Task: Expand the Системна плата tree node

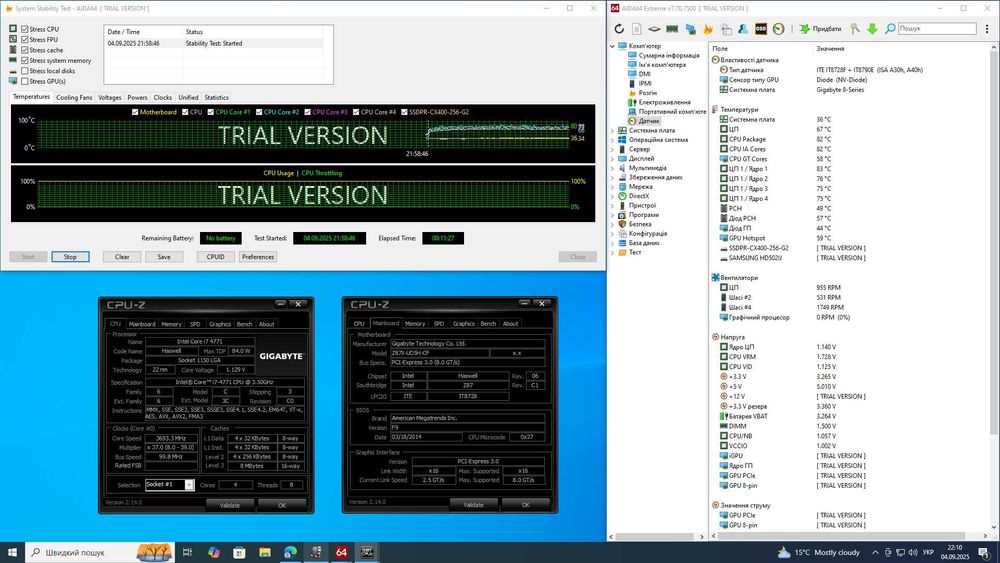Action: (x=615, y=130)
